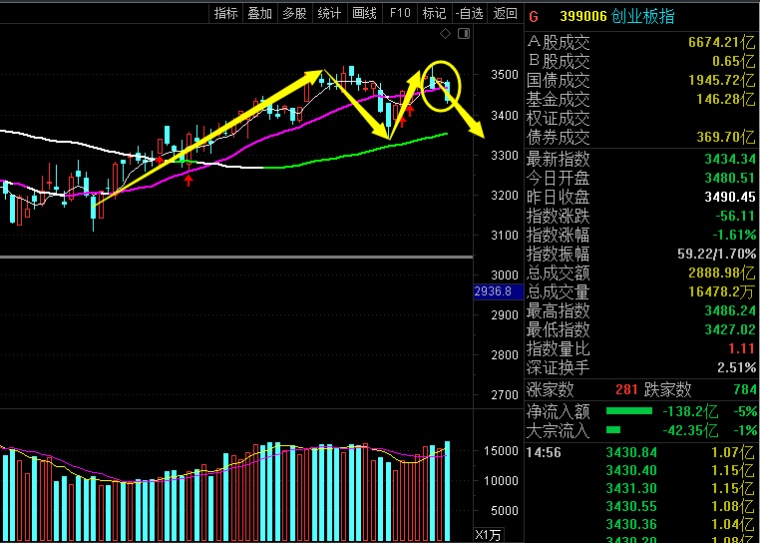Click the 国债成交 value 1945.72亿
The image size is (760, 543).
click(722, 80)
